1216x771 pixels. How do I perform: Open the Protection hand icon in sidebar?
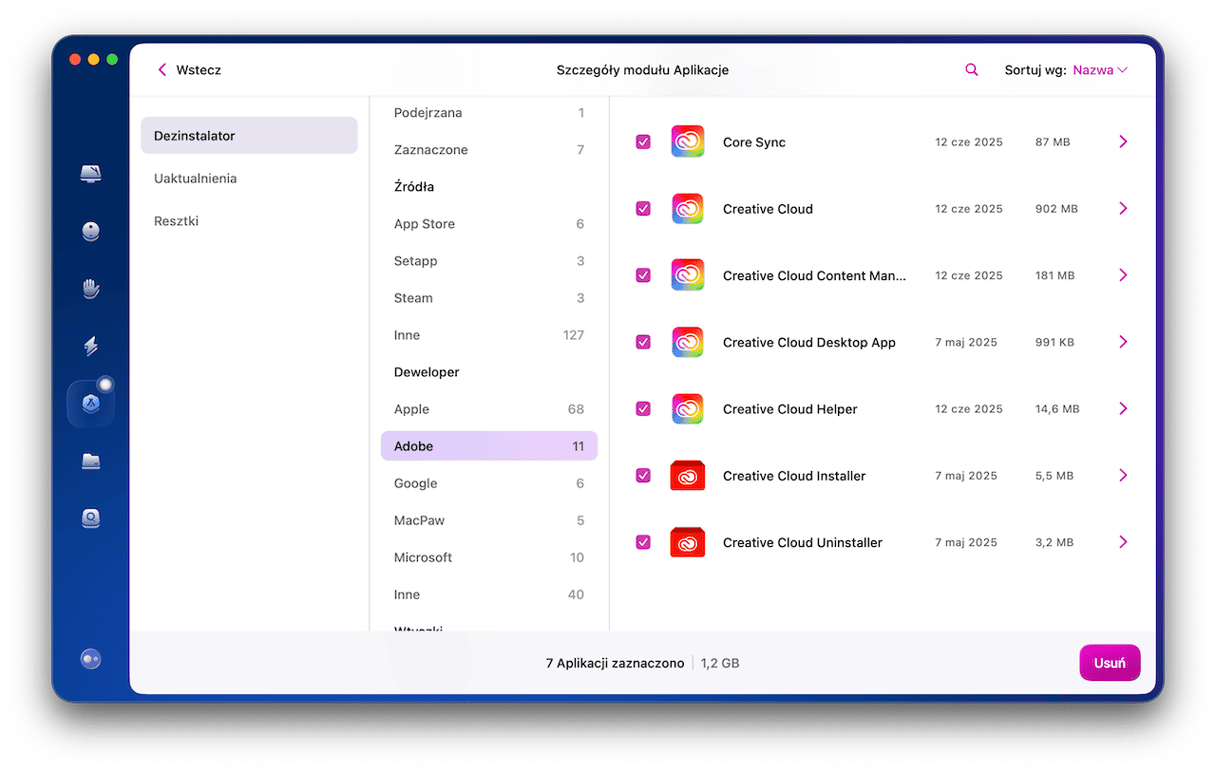(91, 289)
